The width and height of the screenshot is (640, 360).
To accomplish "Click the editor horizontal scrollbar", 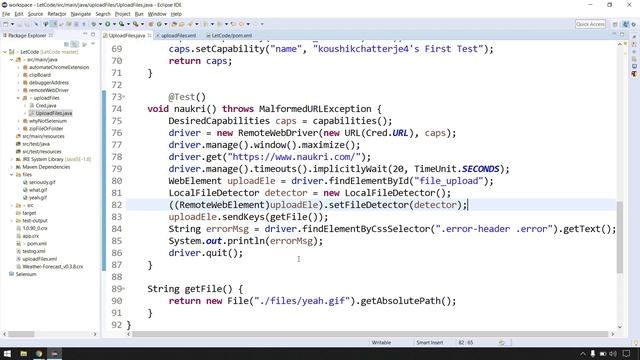I will [370, 334].
